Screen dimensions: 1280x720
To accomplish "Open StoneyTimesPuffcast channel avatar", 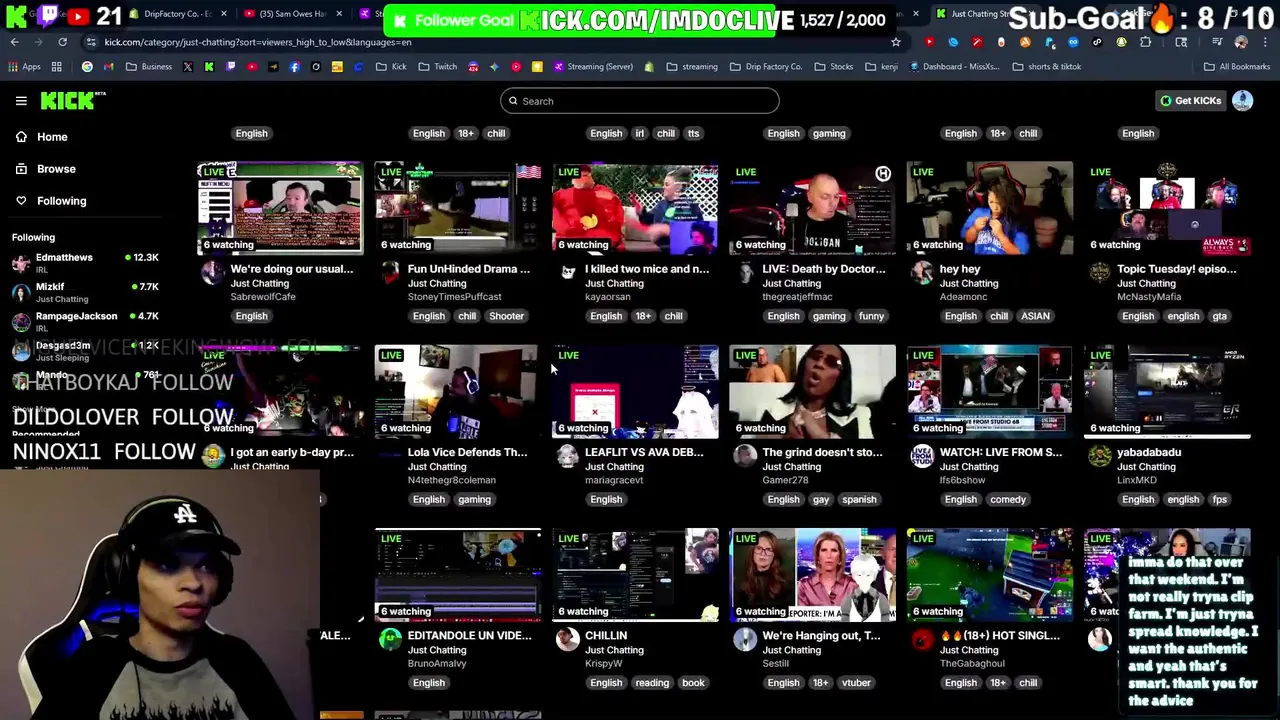I will [x=390, y=273].
